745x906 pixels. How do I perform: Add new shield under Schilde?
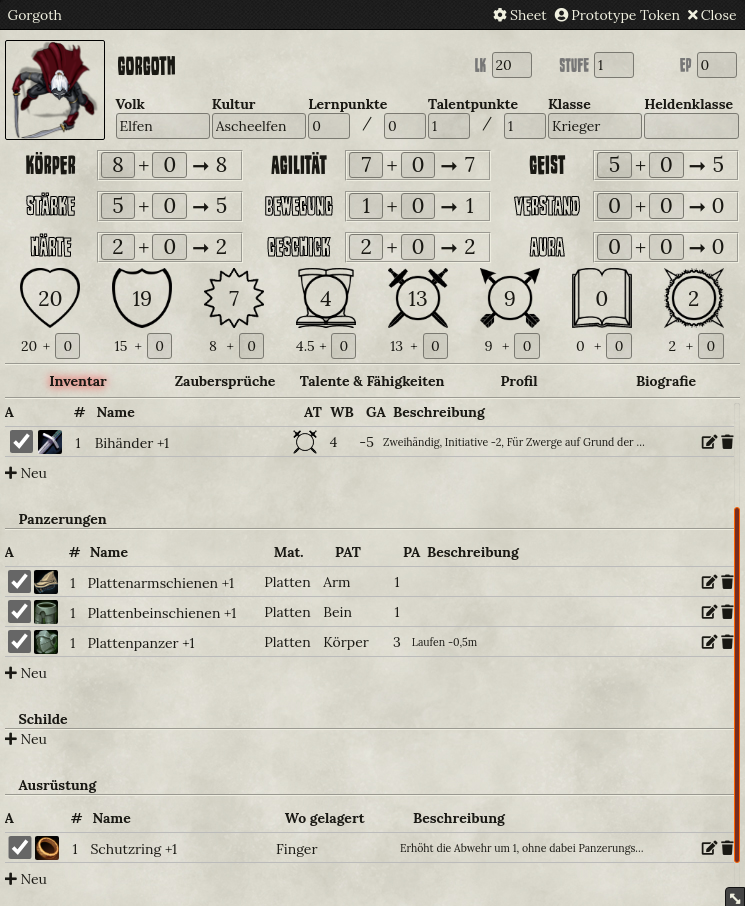(26, 739)
